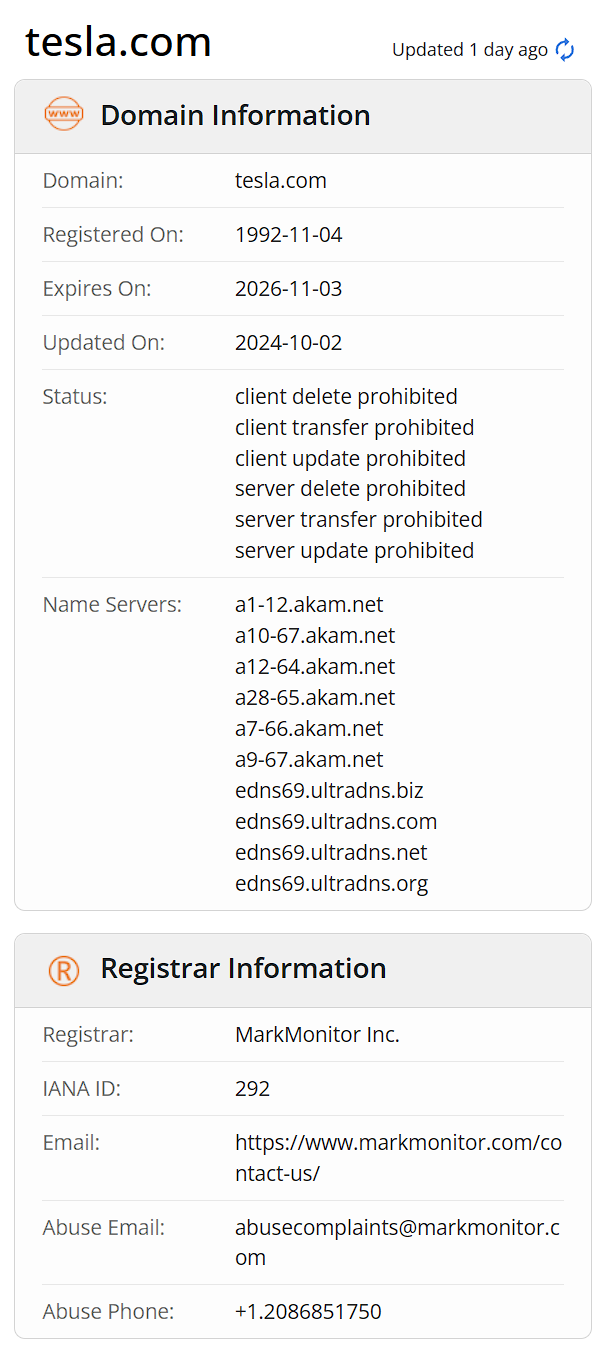Click 'client transfer prohibited' status
This screenshot has width=599, height=1353.
tap(355, 427)
